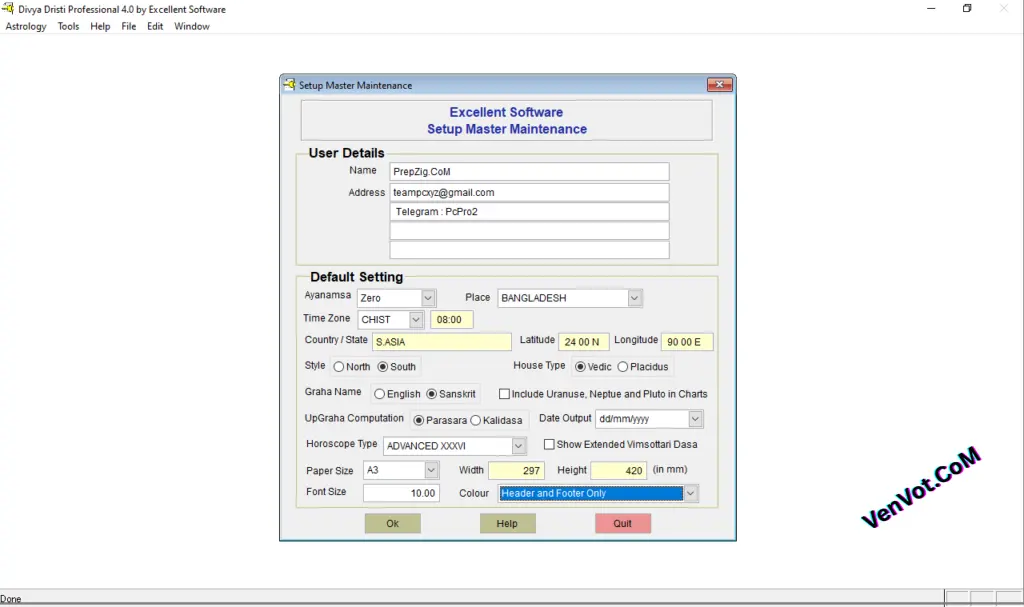Select Placidus house type
Screen dimensions: 1024x607
(643, 367)
